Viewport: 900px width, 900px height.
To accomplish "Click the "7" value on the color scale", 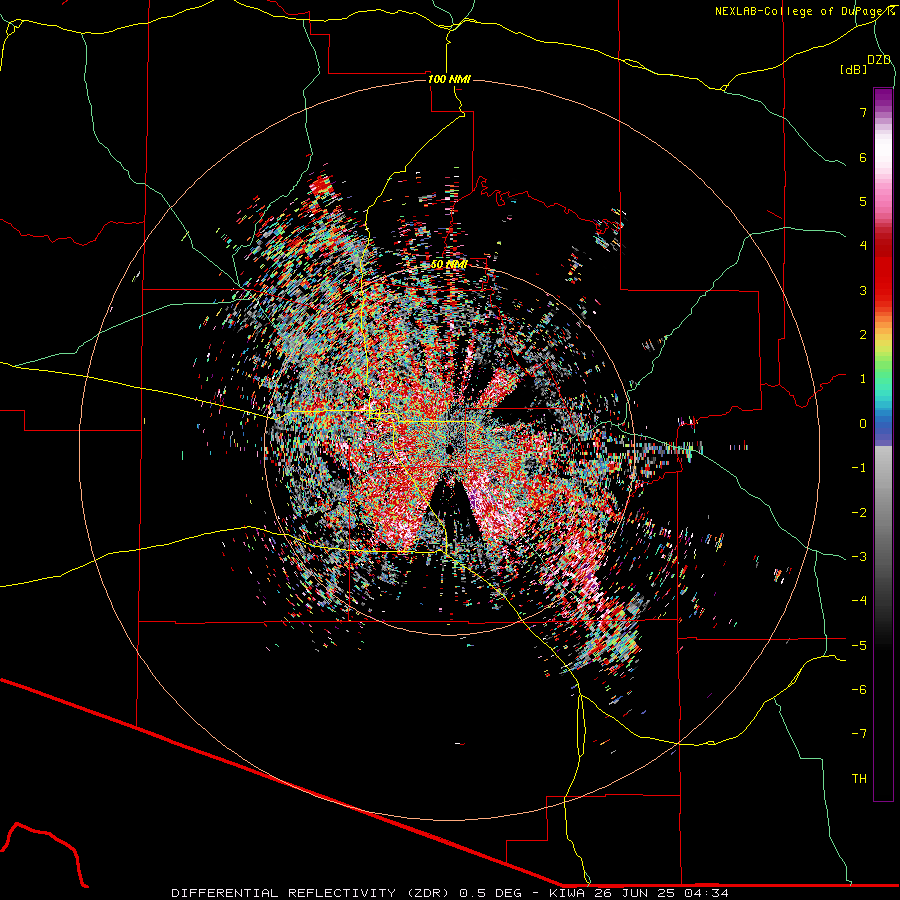I will [863, 112].
